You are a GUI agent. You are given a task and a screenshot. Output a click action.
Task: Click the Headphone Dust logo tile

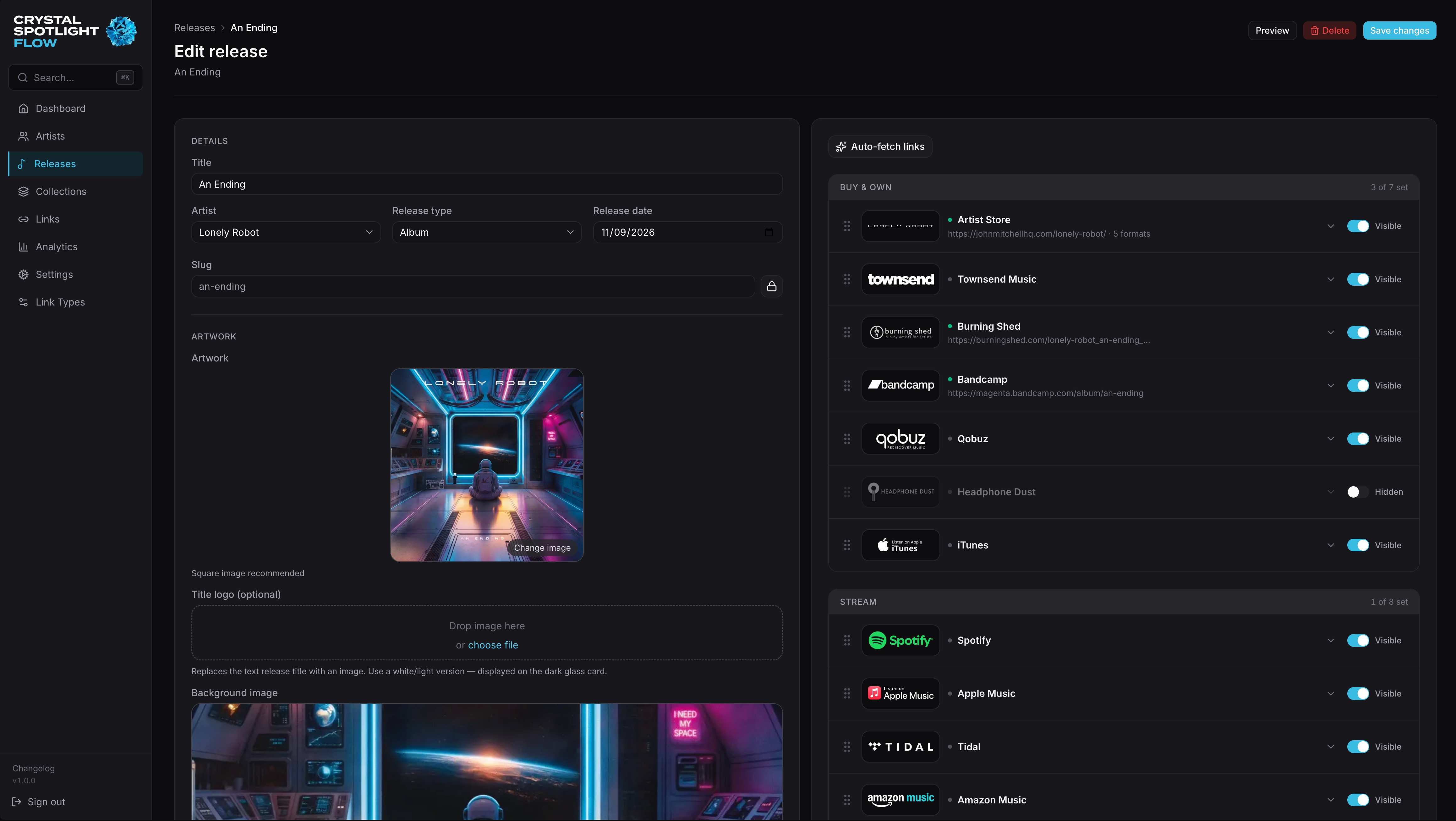(x=900, y=492)
